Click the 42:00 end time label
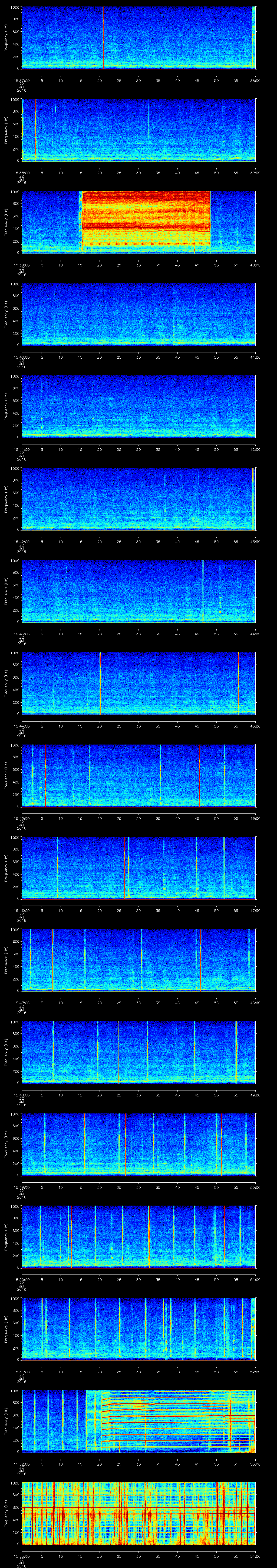This screenshot has width=277, height=1568. click(256, 449)
